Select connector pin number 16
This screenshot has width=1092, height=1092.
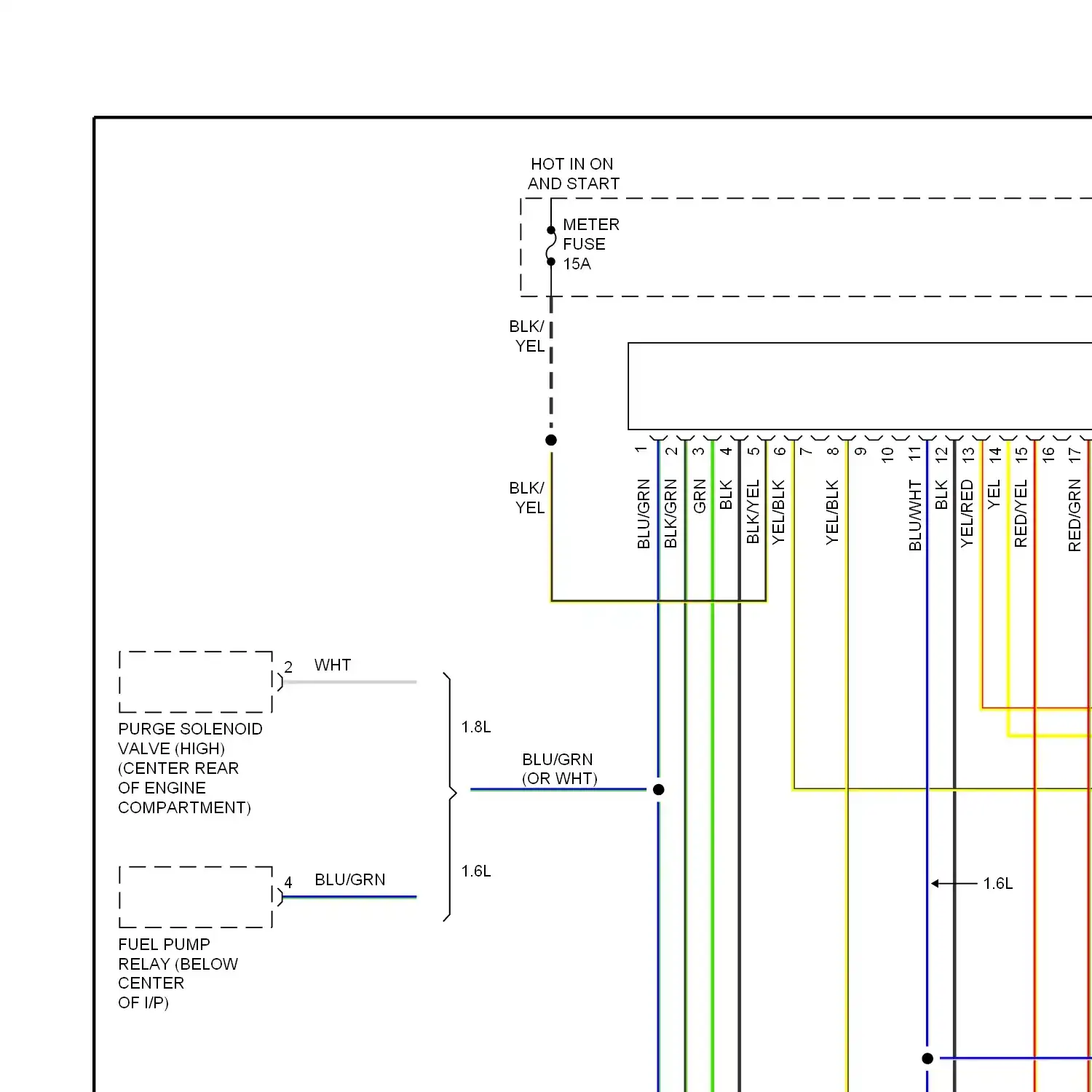[1048, 454]
